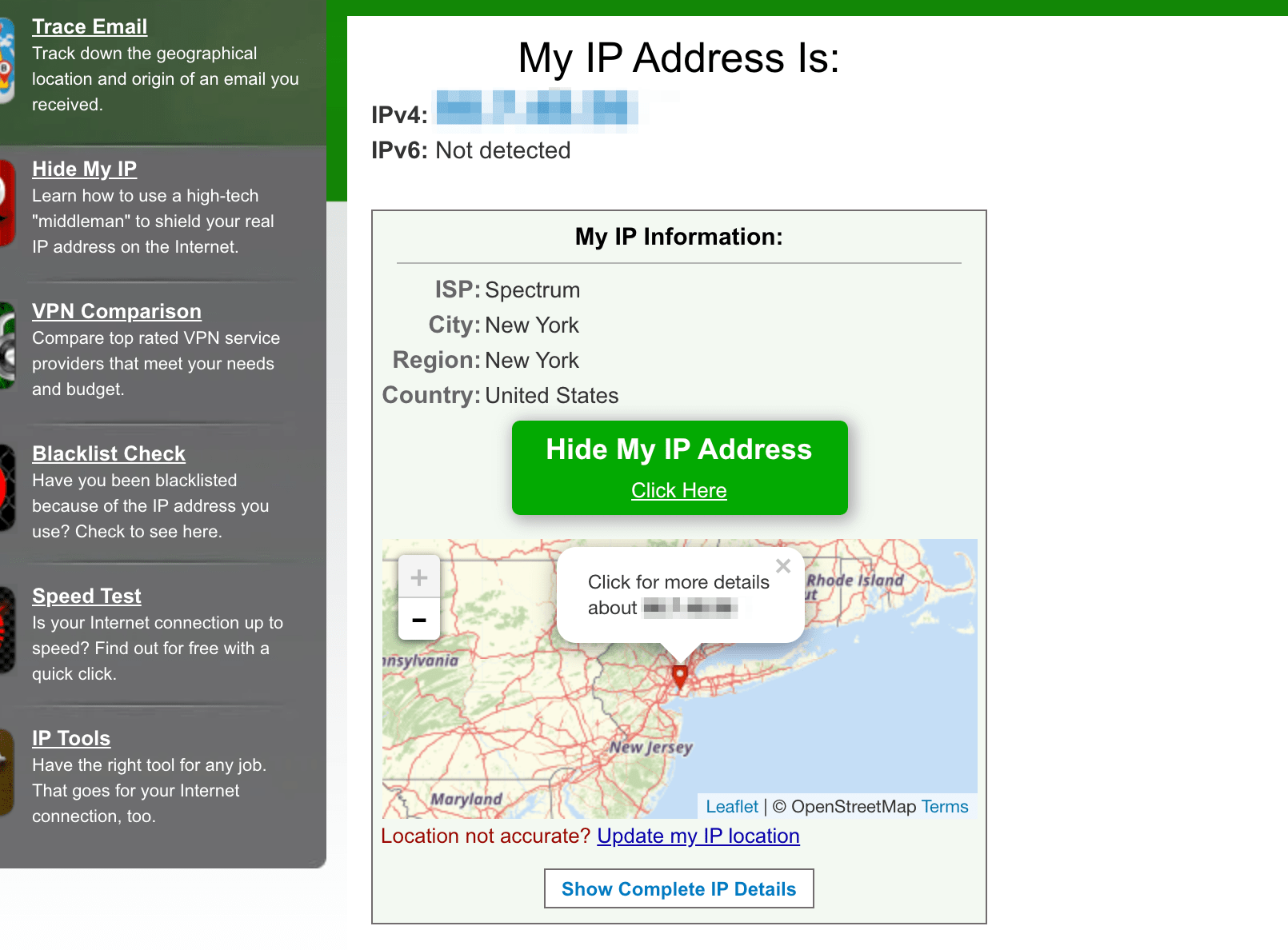Open the Blacklist Check link
This screenshot has height=950, width=1288.
click(x=109, y=453)
